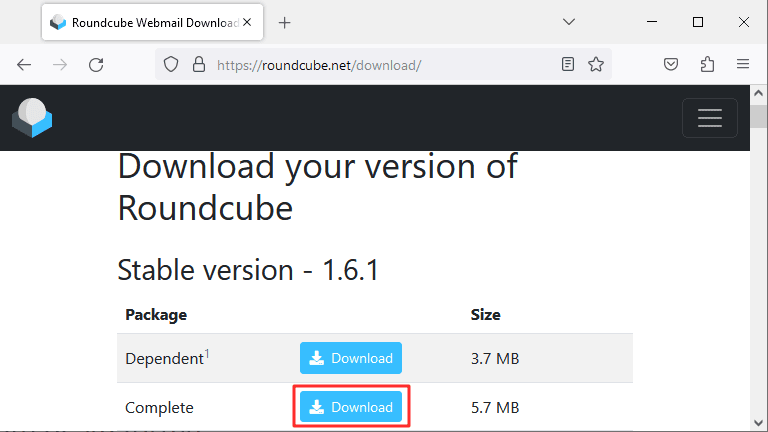Screen dimensions: 768x432
Task: Click the URL address field
Action: [x=382, y=65]
